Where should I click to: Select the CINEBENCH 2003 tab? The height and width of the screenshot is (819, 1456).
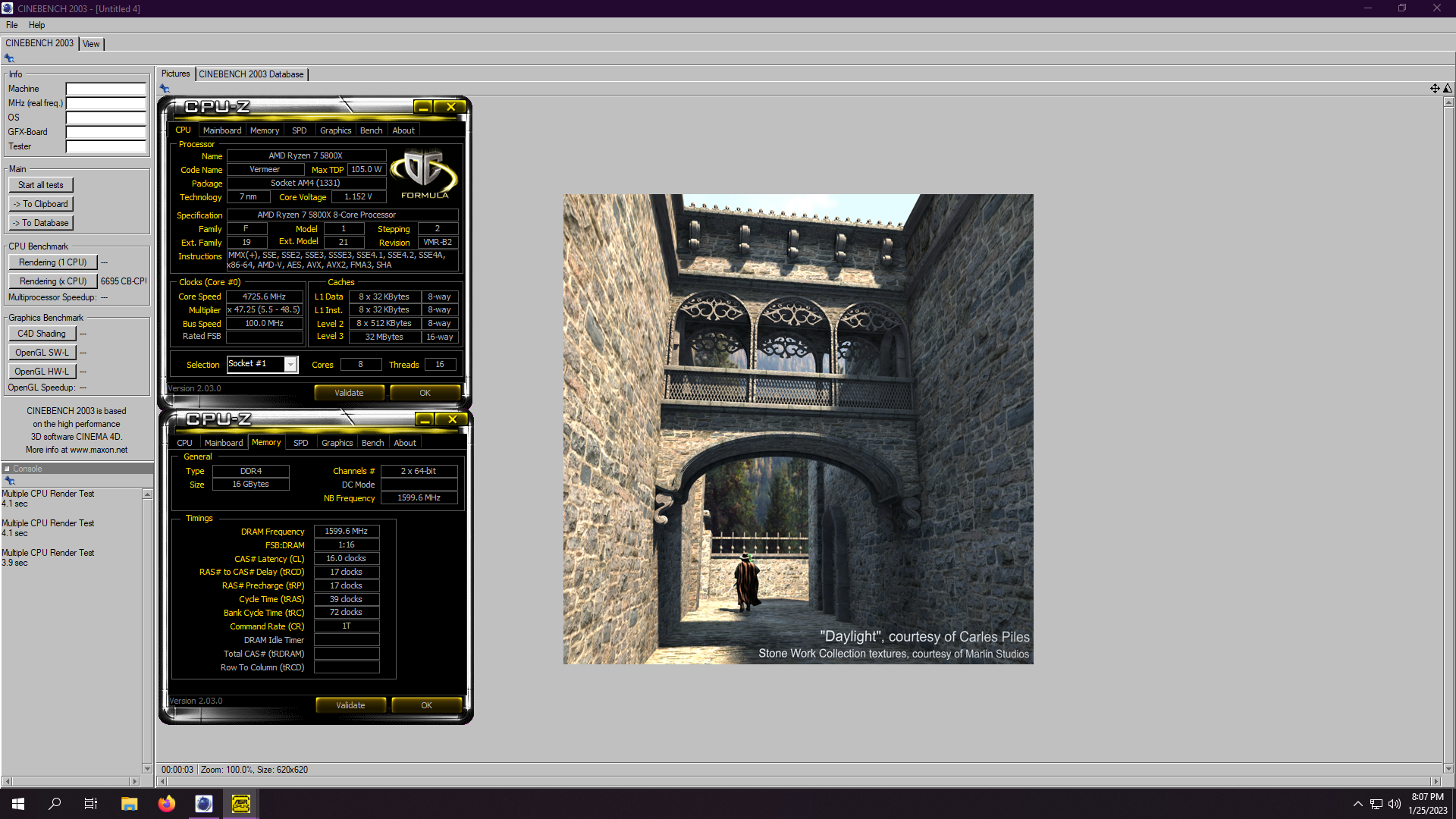click(39, 43)
